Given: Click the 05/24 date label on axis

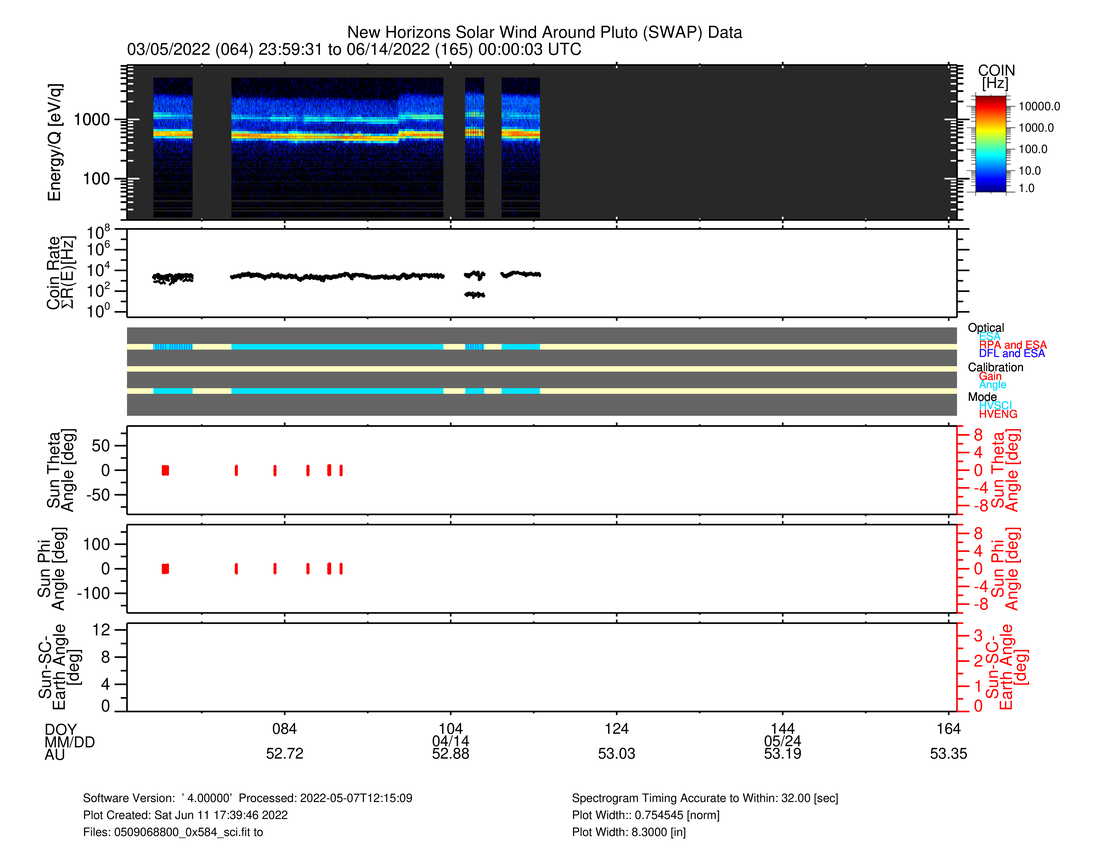Looking at the screenshot, I should click(782, 741).
